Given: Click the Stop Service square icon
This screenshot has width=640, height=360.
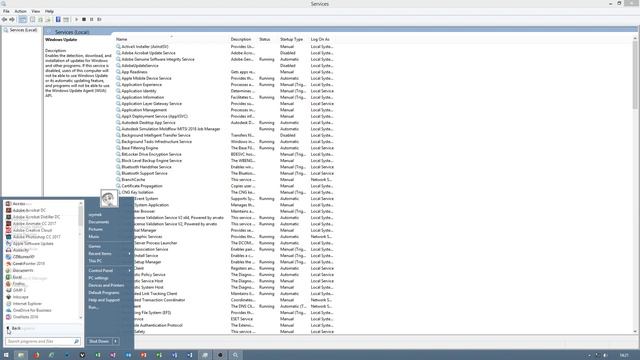Looking at the screenshot, I should click(84, 20).
